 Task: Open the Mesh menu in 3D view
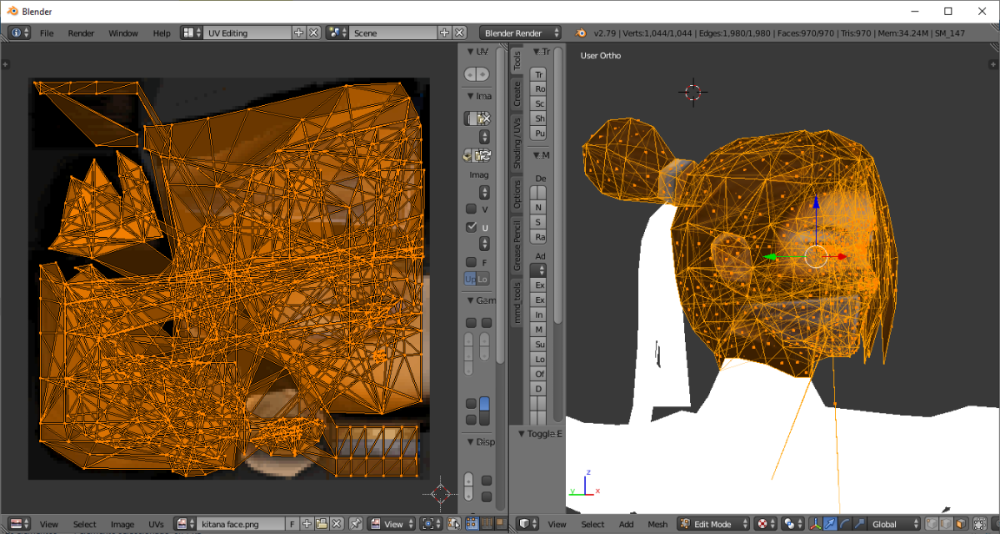coord(657,524)
